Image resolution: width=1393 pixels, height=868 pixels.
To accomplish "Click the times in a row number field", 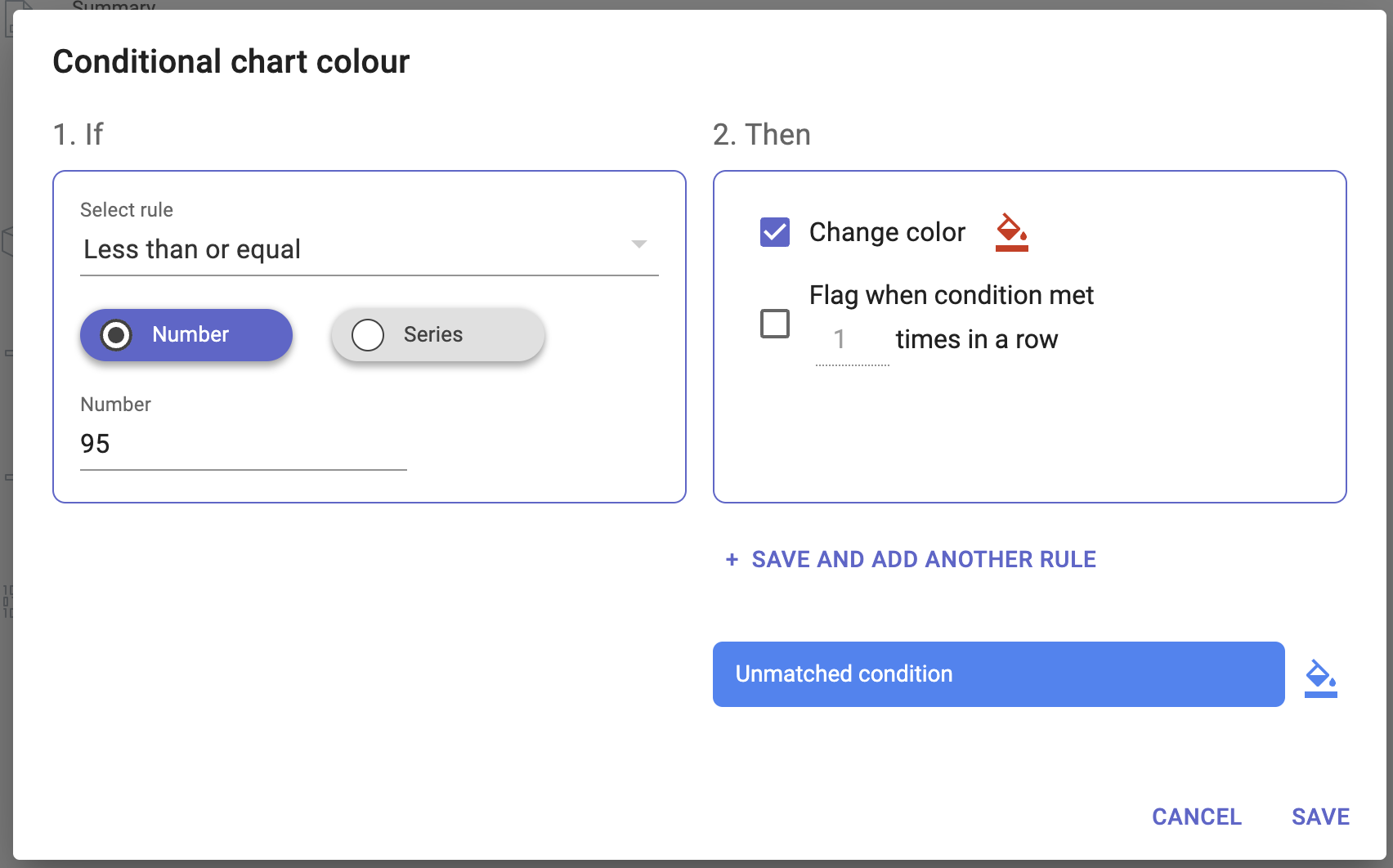I will point(851,340).
